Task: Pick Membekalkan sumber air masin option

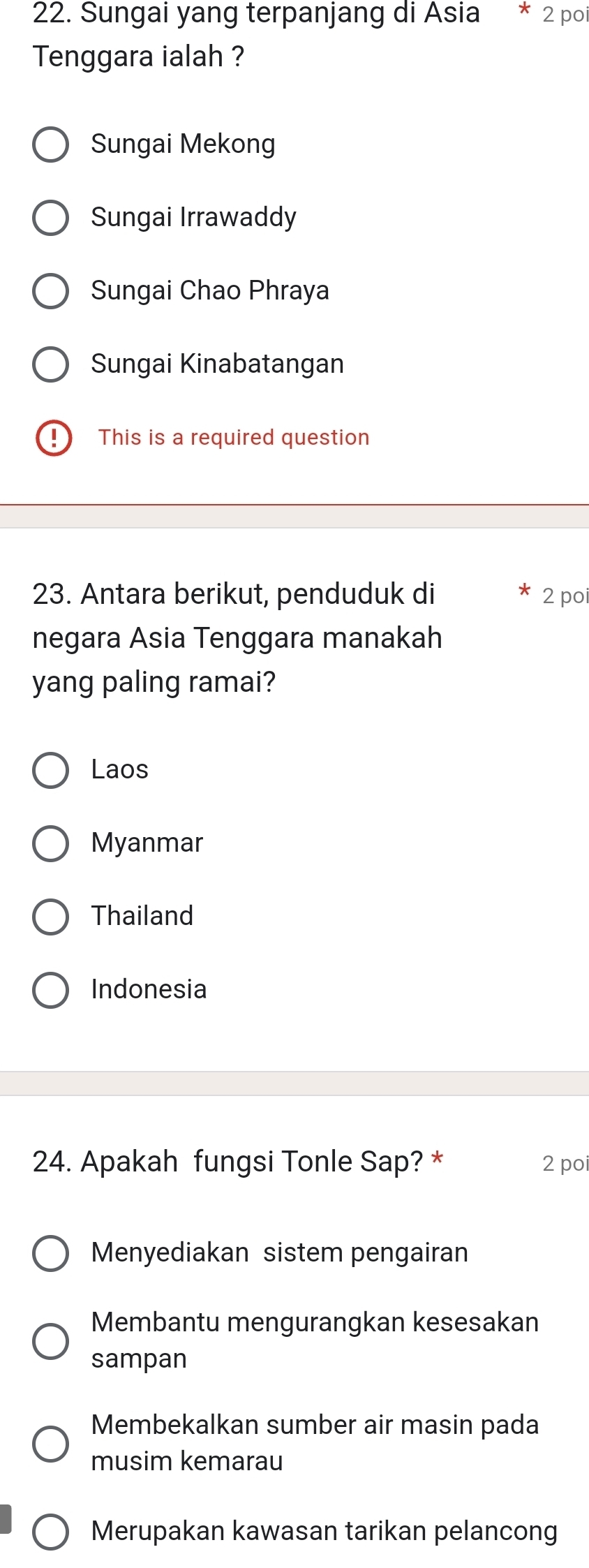Action: tap(51, 1444)
